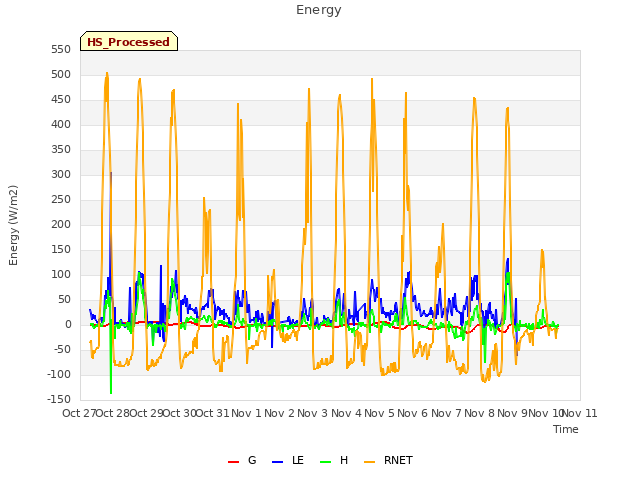Screen dimensions: 640x480
Task: Click the Nov 6 x-axis date label
Action: tap(413, 413)
